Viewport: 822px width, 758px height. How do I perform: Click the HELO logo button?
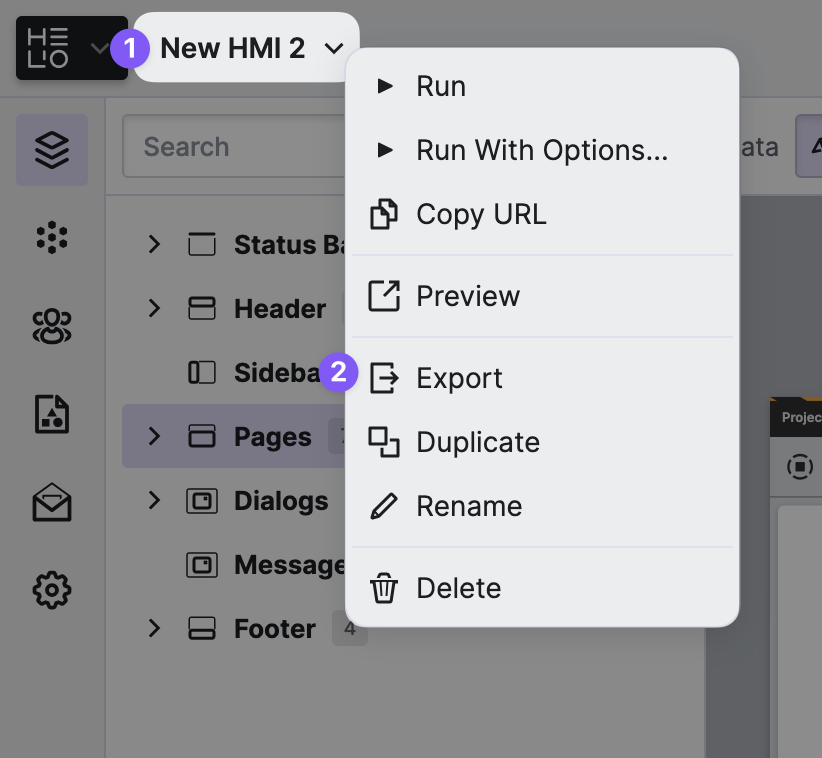[x=62, y=48]
